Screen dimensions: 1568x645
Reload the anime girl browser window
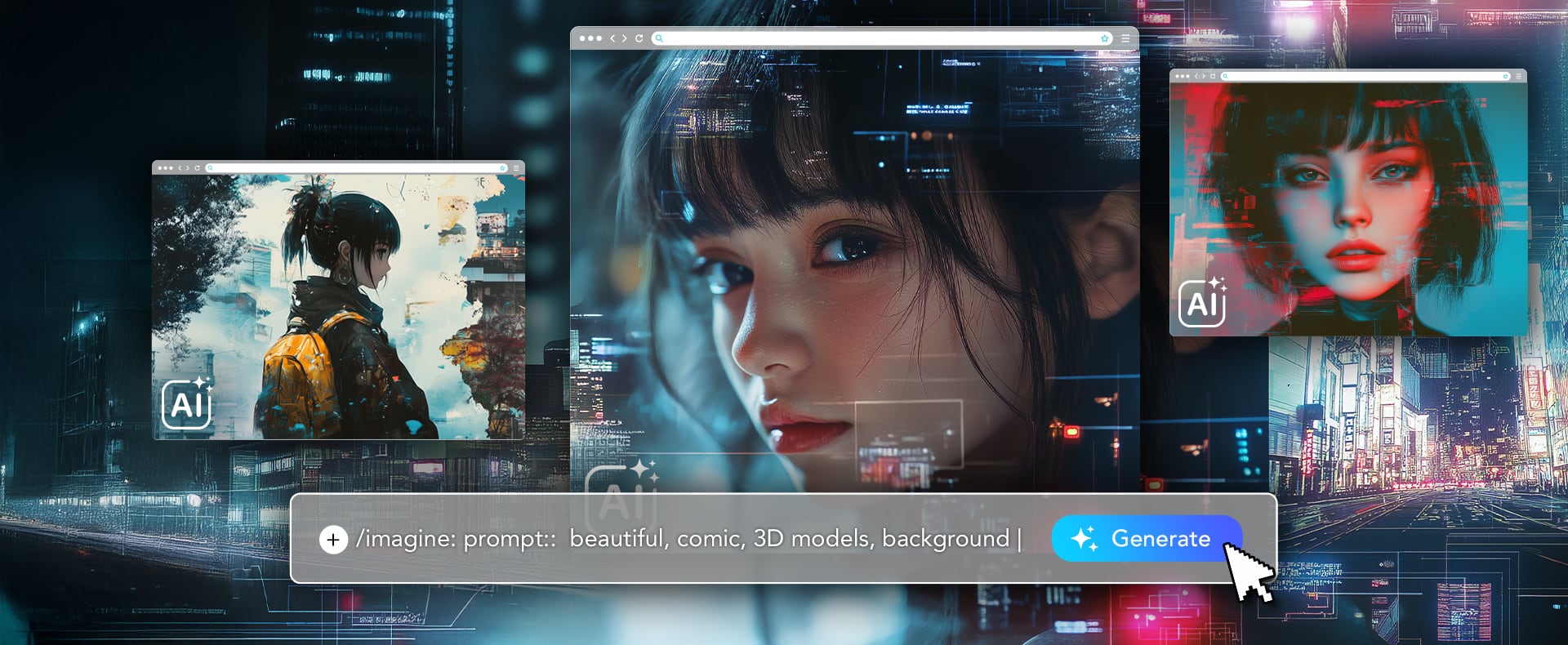[197, 168]
